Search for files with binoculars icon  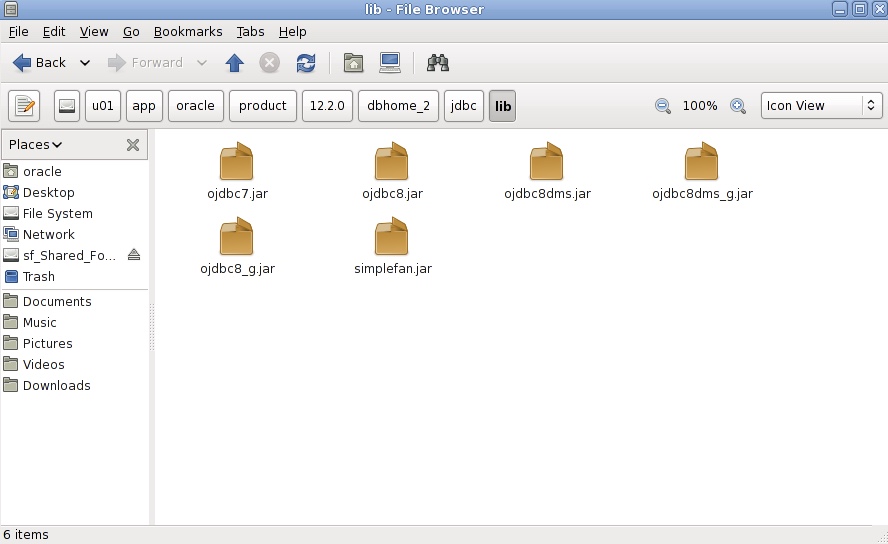[438, 63]
